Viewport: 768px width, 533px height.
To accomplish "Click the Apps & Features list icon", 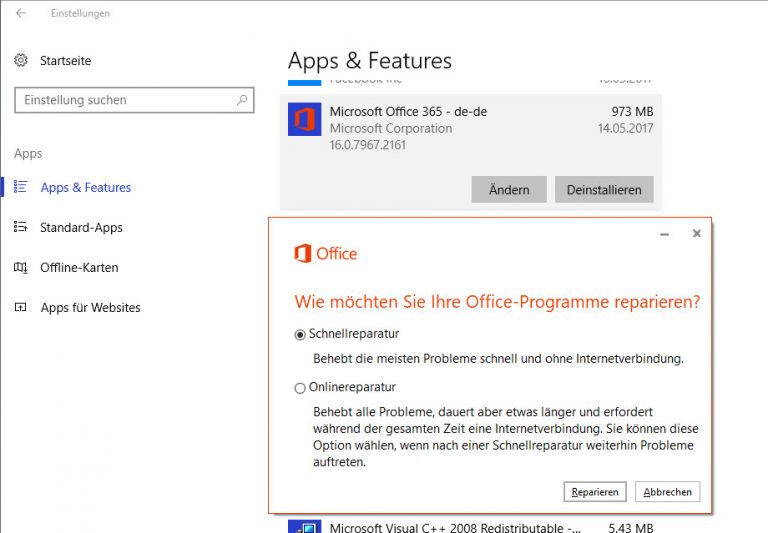I will [x=21, y=187].
